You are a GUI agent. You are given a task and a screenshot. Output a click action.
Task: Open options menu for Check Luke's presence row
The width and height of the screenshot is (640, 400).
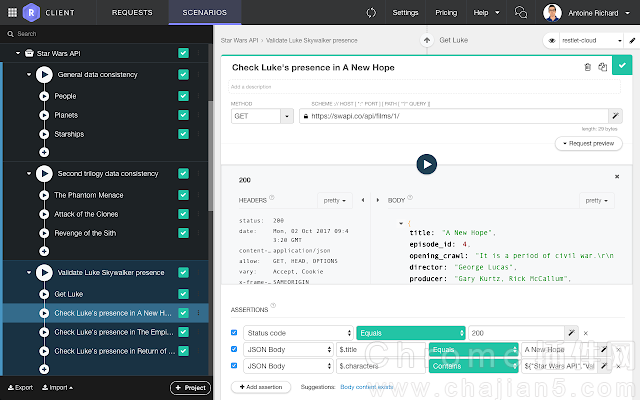(199, 313)
